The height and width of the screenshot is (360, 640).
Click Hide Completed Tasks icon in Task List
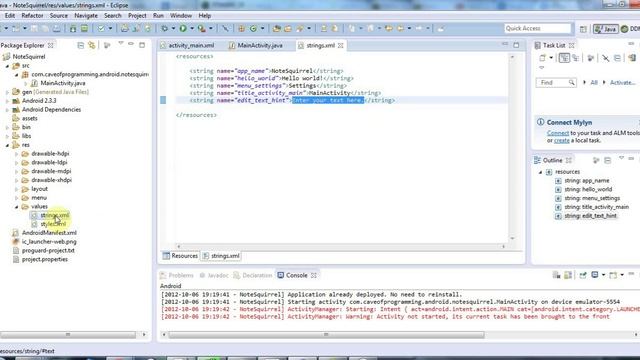point(606,58)
